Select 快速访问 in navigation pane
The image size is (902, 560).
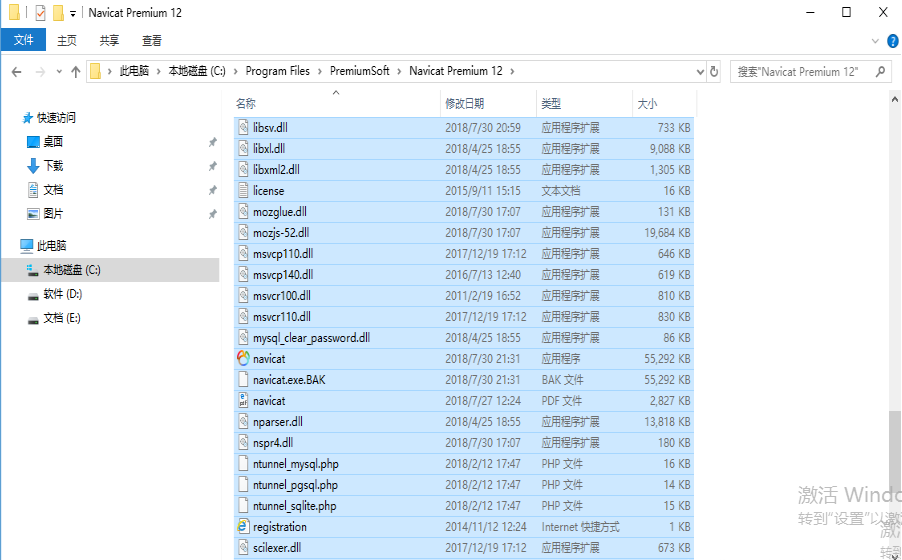coord(56,118)
